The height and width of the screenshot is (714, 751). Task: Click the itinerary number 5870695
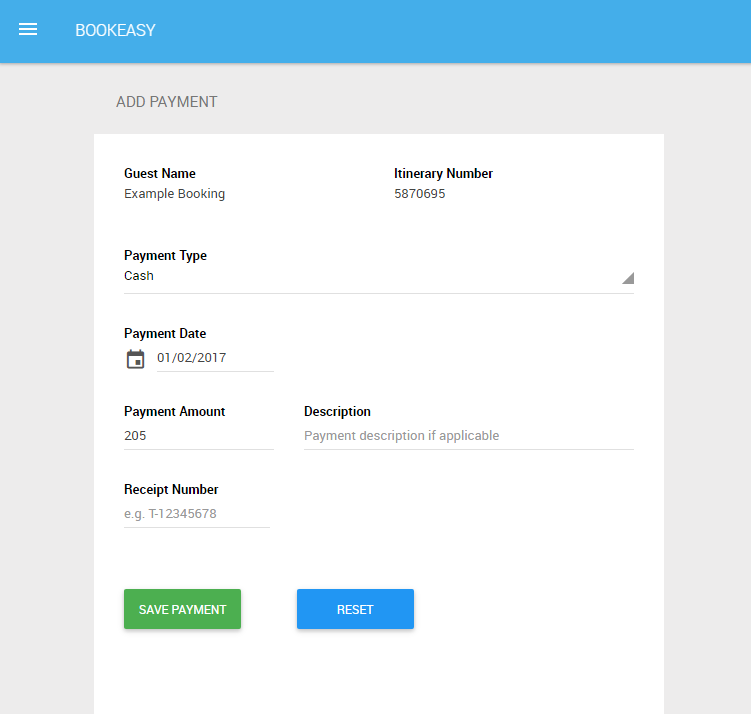tap(420, 193)
